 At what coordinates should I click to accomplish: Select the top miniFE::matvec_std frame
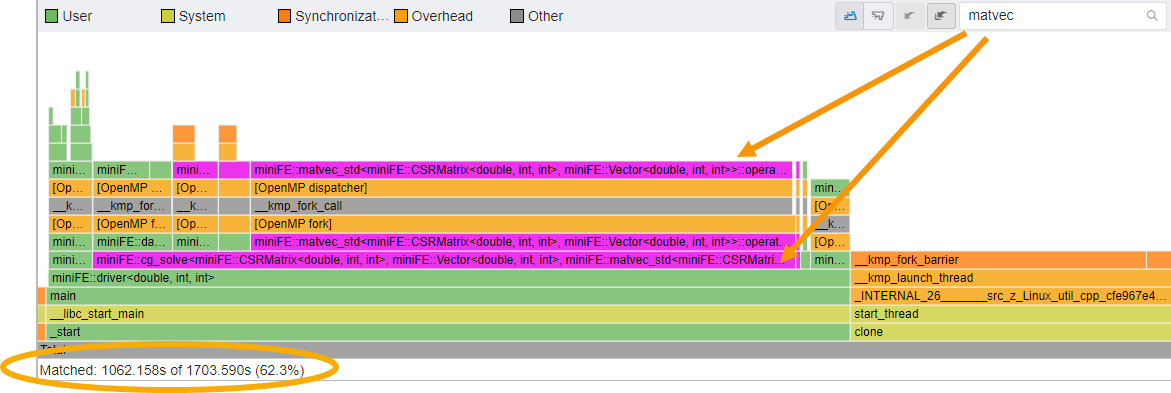pyautogui.click(x=521, y=170)
